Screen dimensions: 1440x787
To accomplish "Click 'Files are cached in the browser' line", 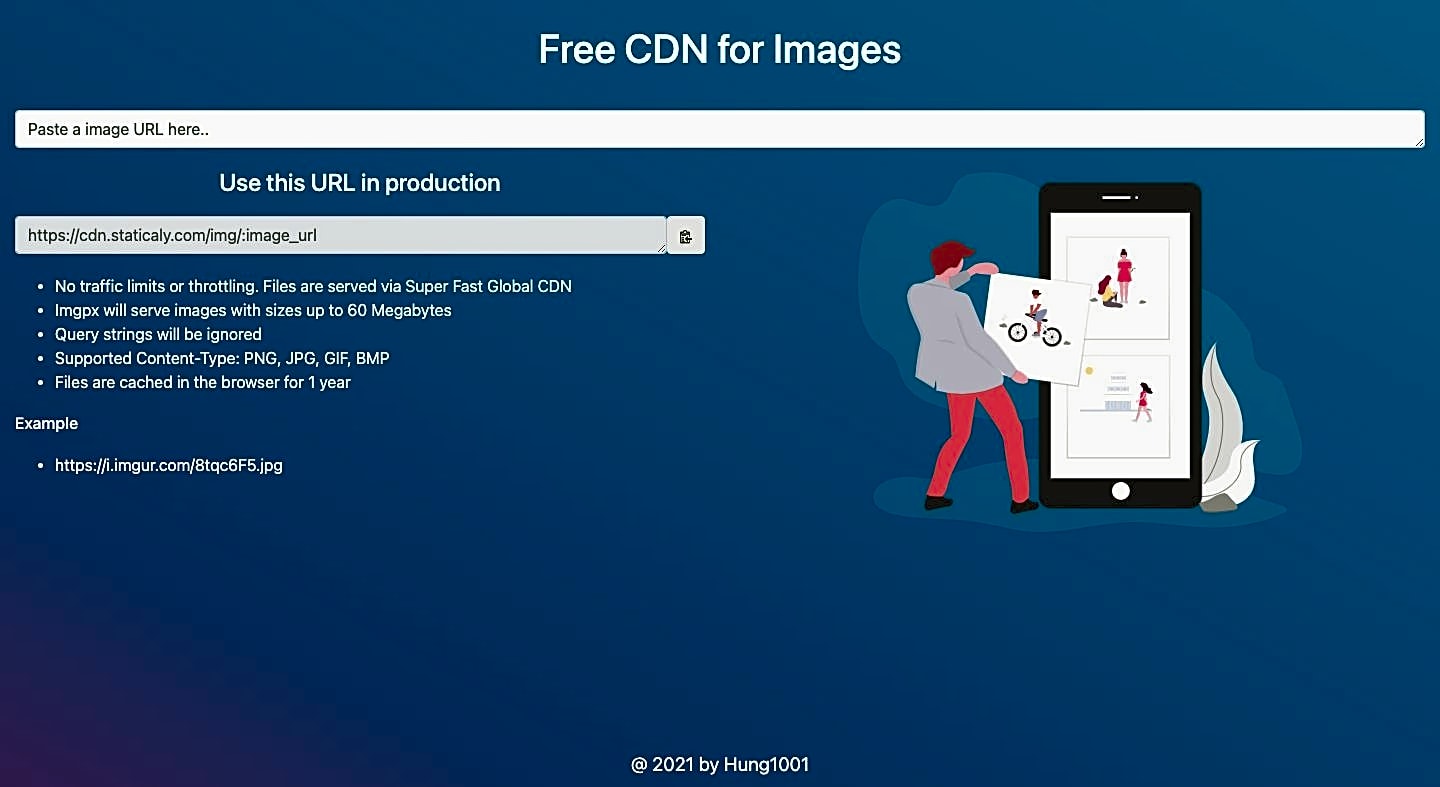I will pos(203,382).
